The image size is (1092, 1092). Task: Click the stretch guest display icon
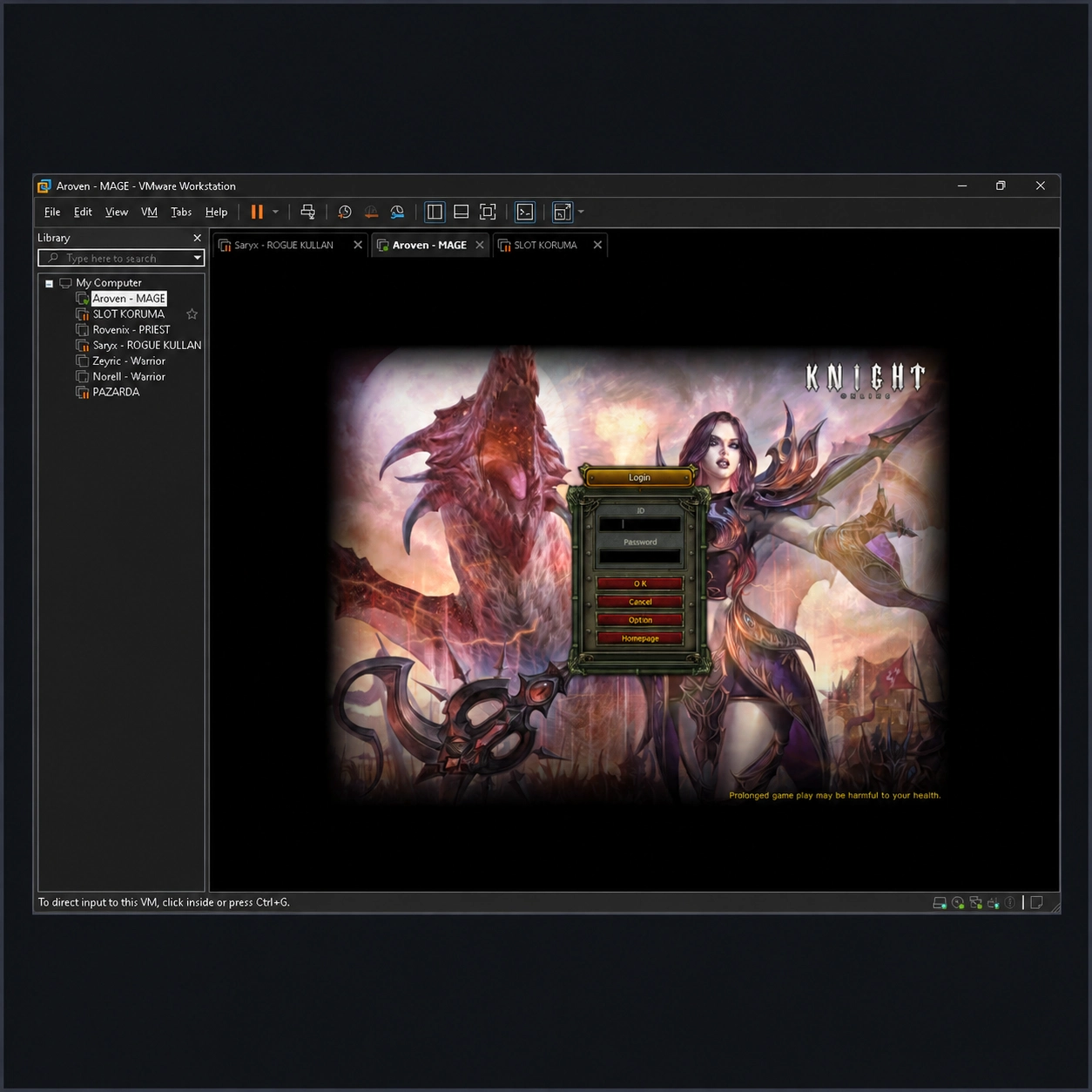tap(563, 212)
